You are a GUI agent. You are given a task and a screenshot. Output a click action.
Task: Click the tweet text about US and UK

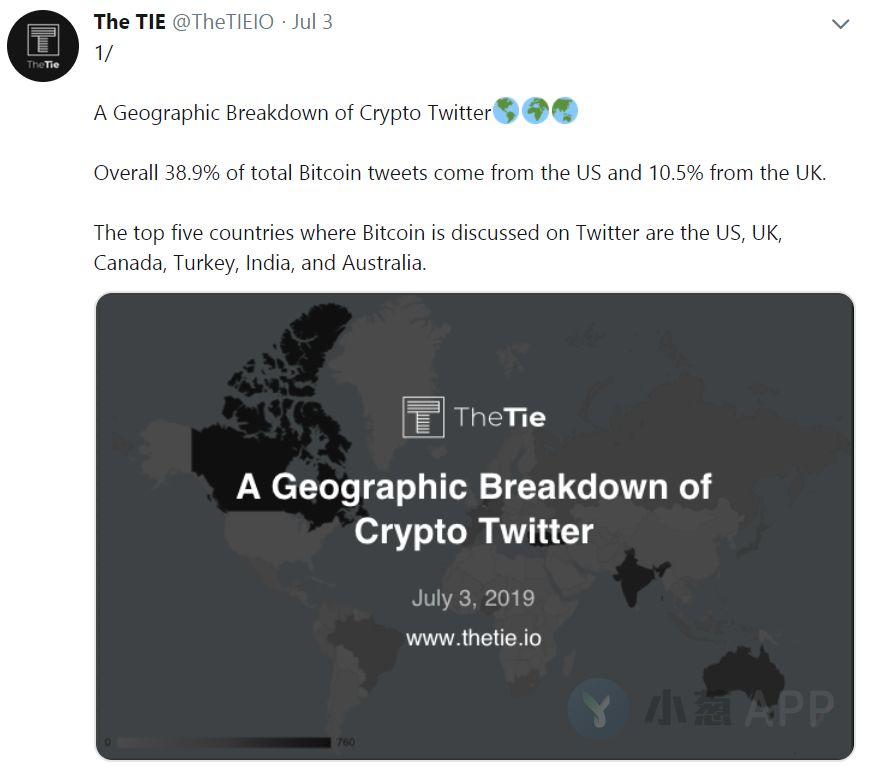pyautogui.click(x=460, y=173)
